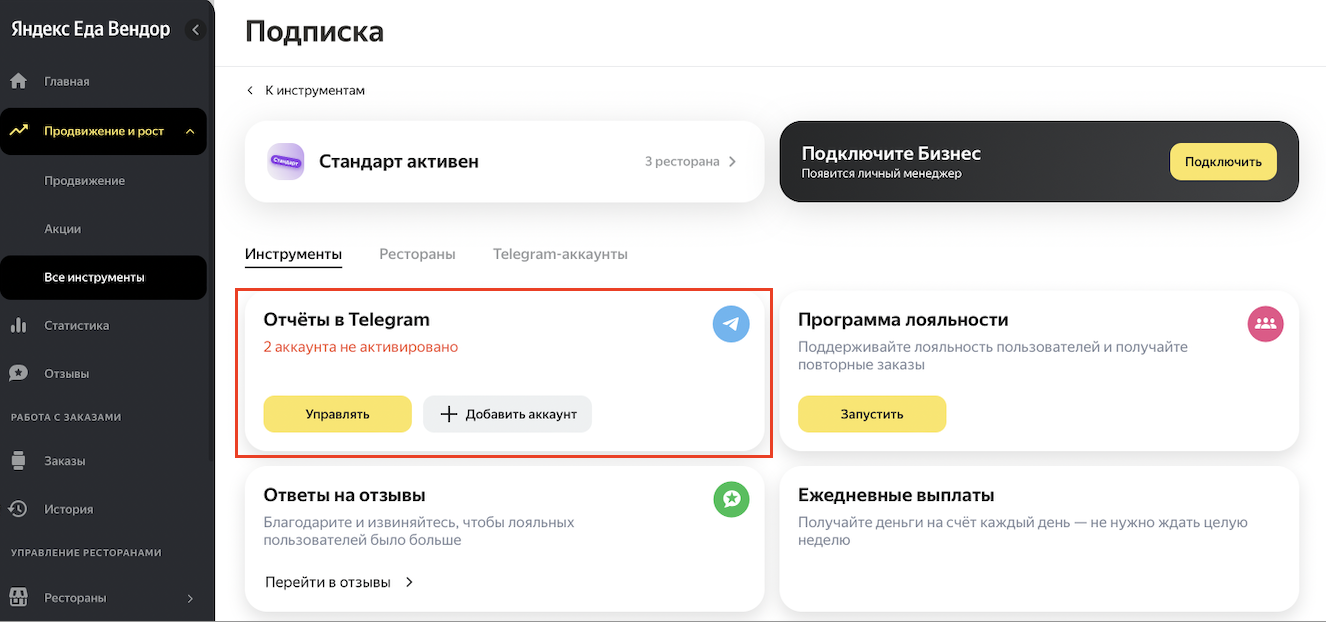Click the Подключить button
Viewport: 1326px width, 622px height.
pos(1223,161)
